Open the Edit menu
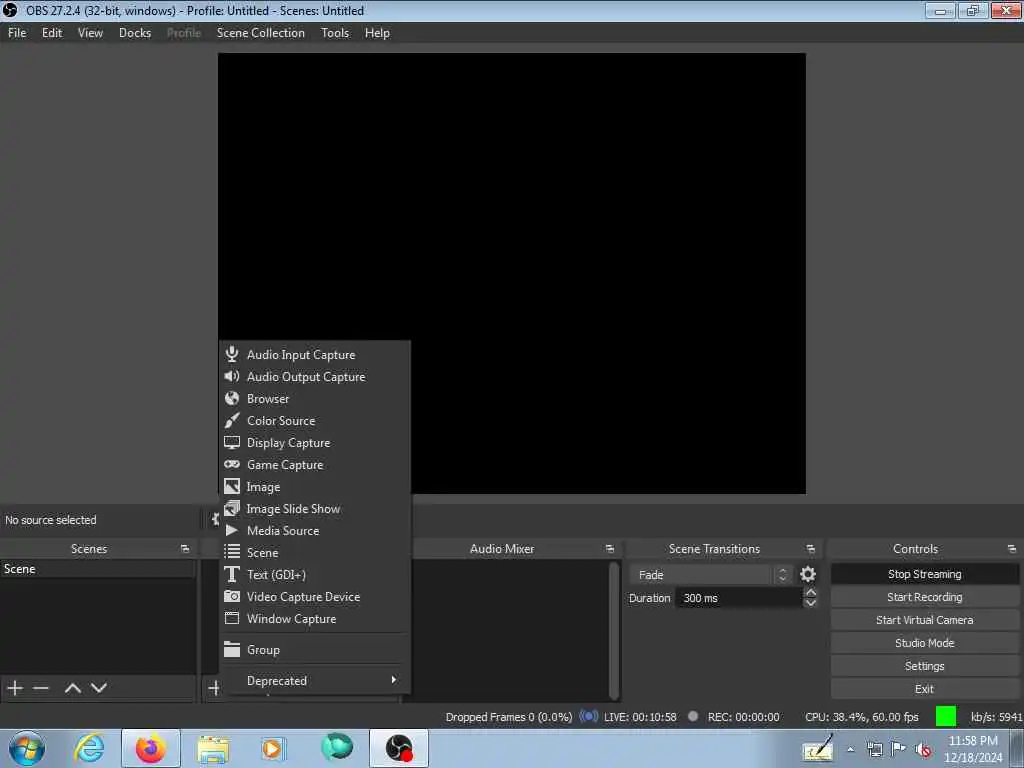Viewport: 1024px width, 768px height. (x=52, y=33)
